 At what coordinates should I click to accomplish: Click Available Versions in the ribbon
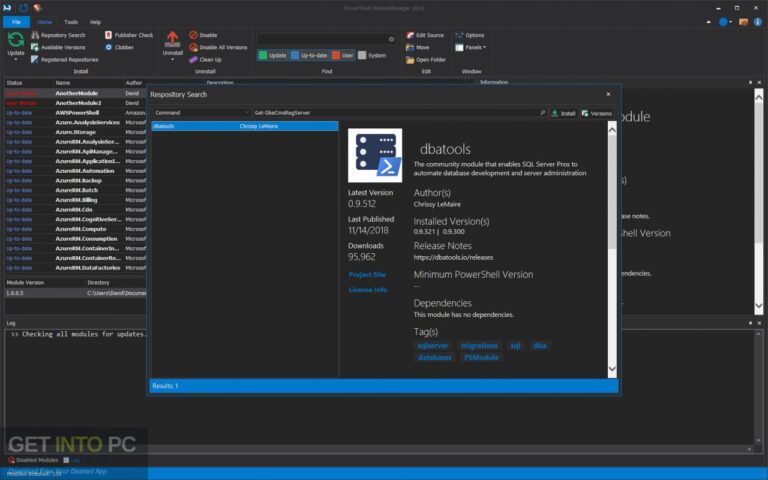[58, 48]
